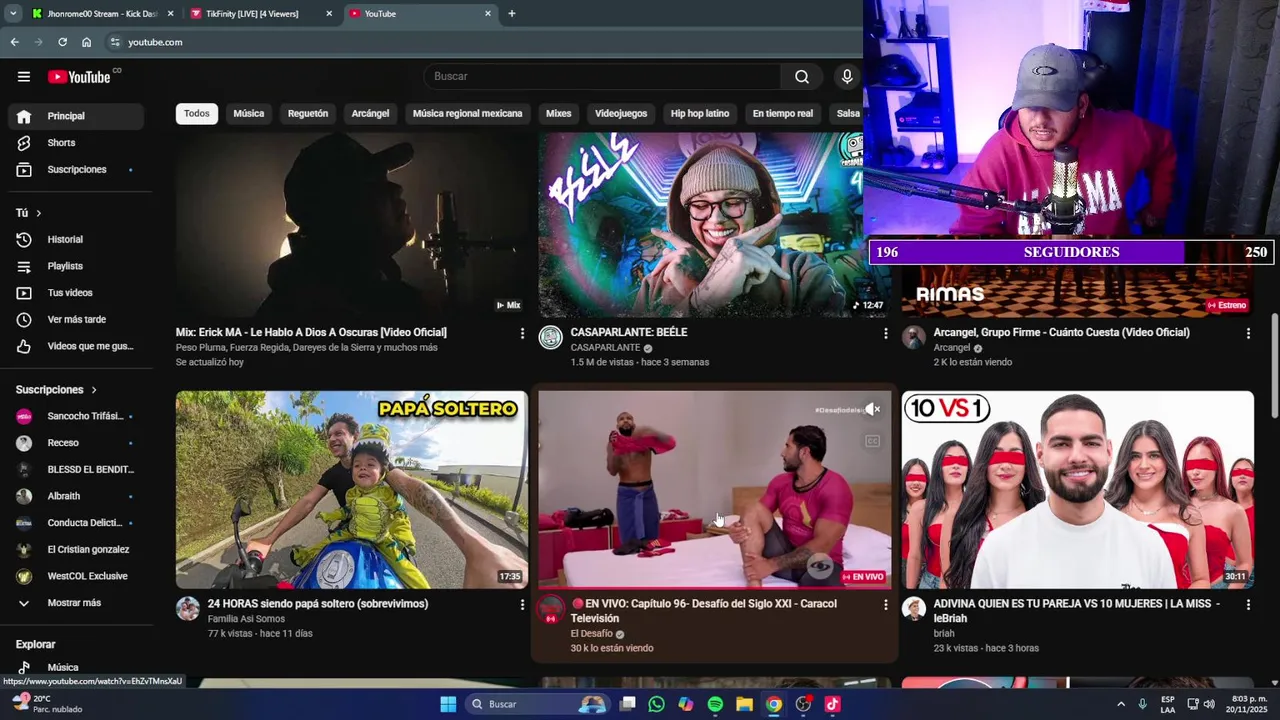Toggle subtitles on Desafío live preview
The image size is (1280, 720).
click(x=872, y=441)
